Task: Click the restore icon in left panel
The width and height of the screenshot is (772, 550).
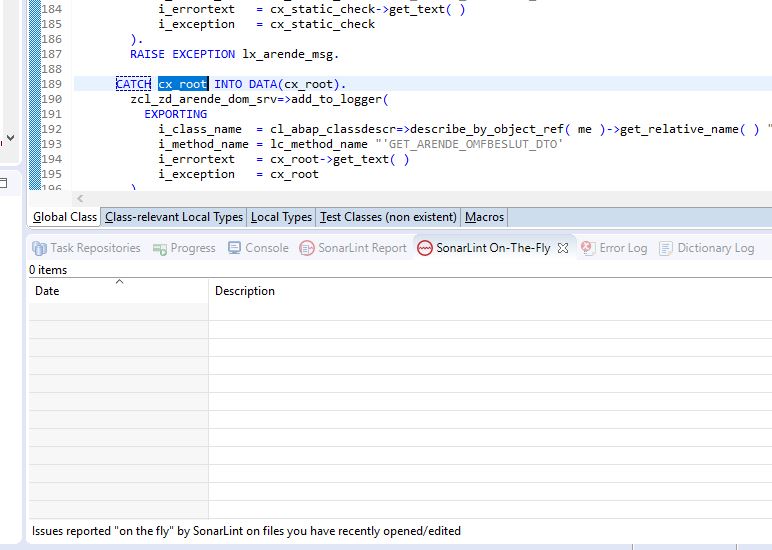Action: [4, 183]
